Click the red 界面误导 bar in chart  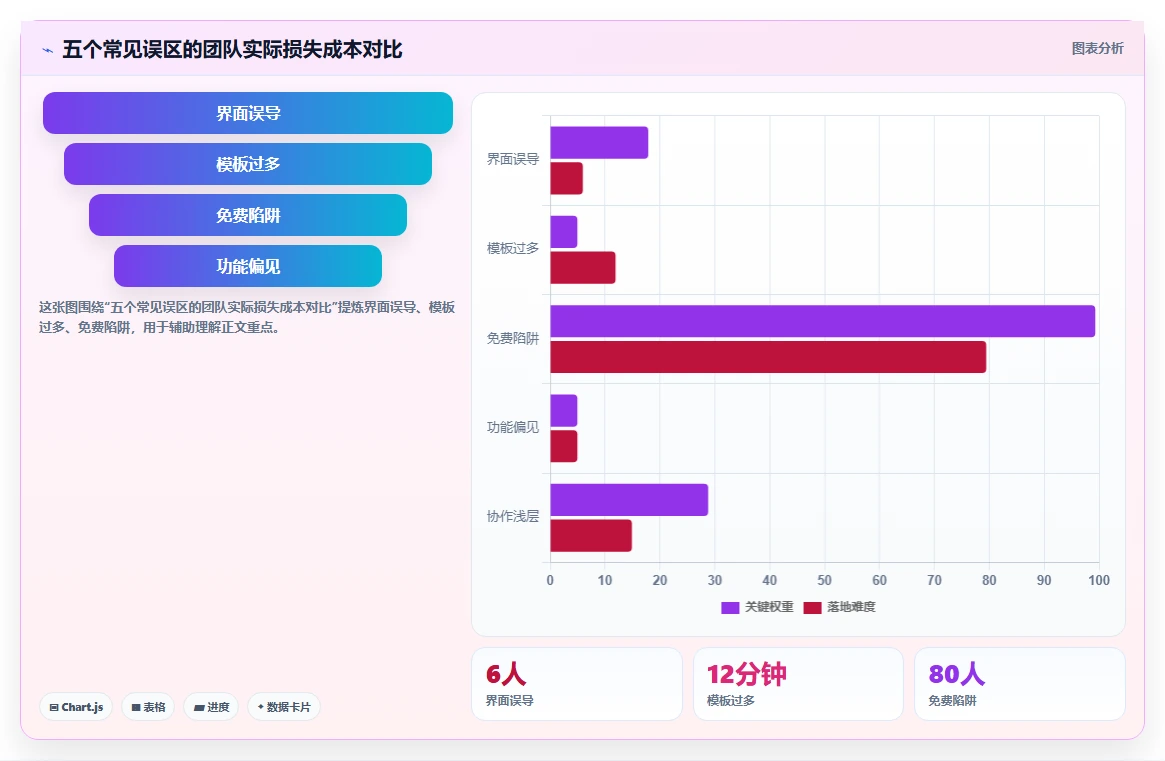[x=566, y=178]
